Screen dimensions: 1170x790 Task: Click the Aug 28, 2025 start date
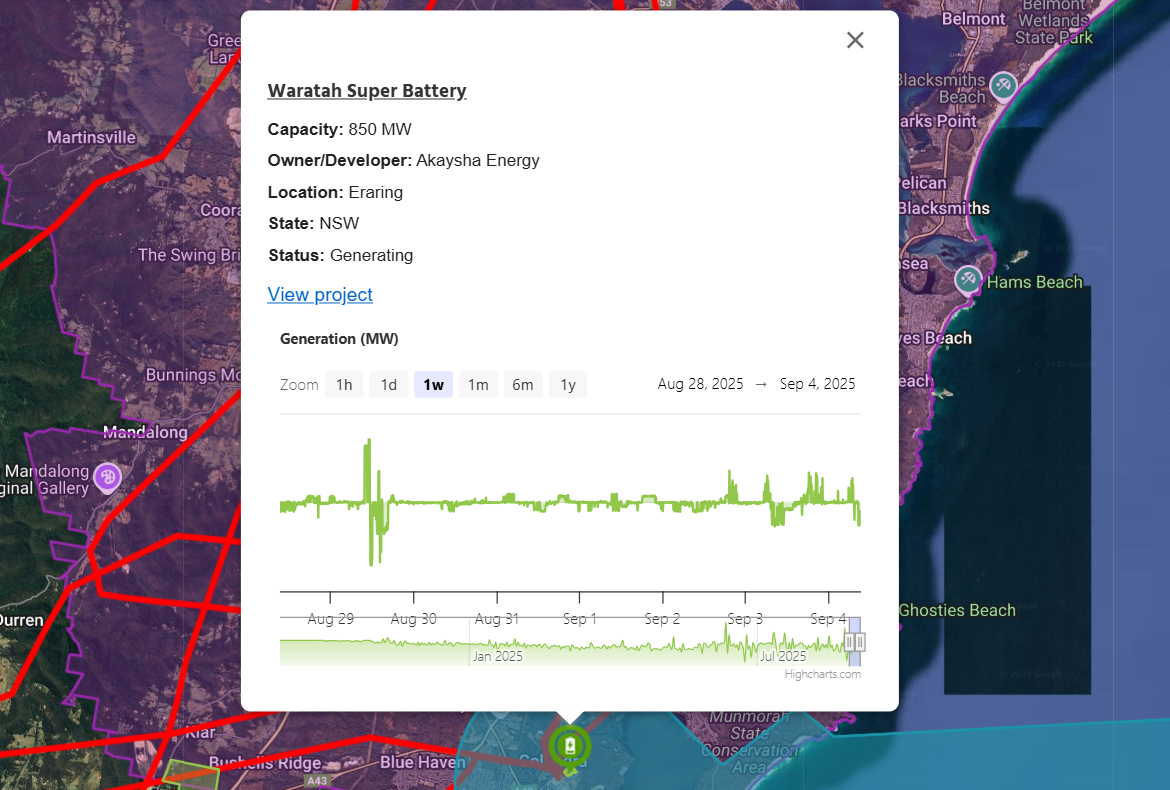(x=700, y=384)
